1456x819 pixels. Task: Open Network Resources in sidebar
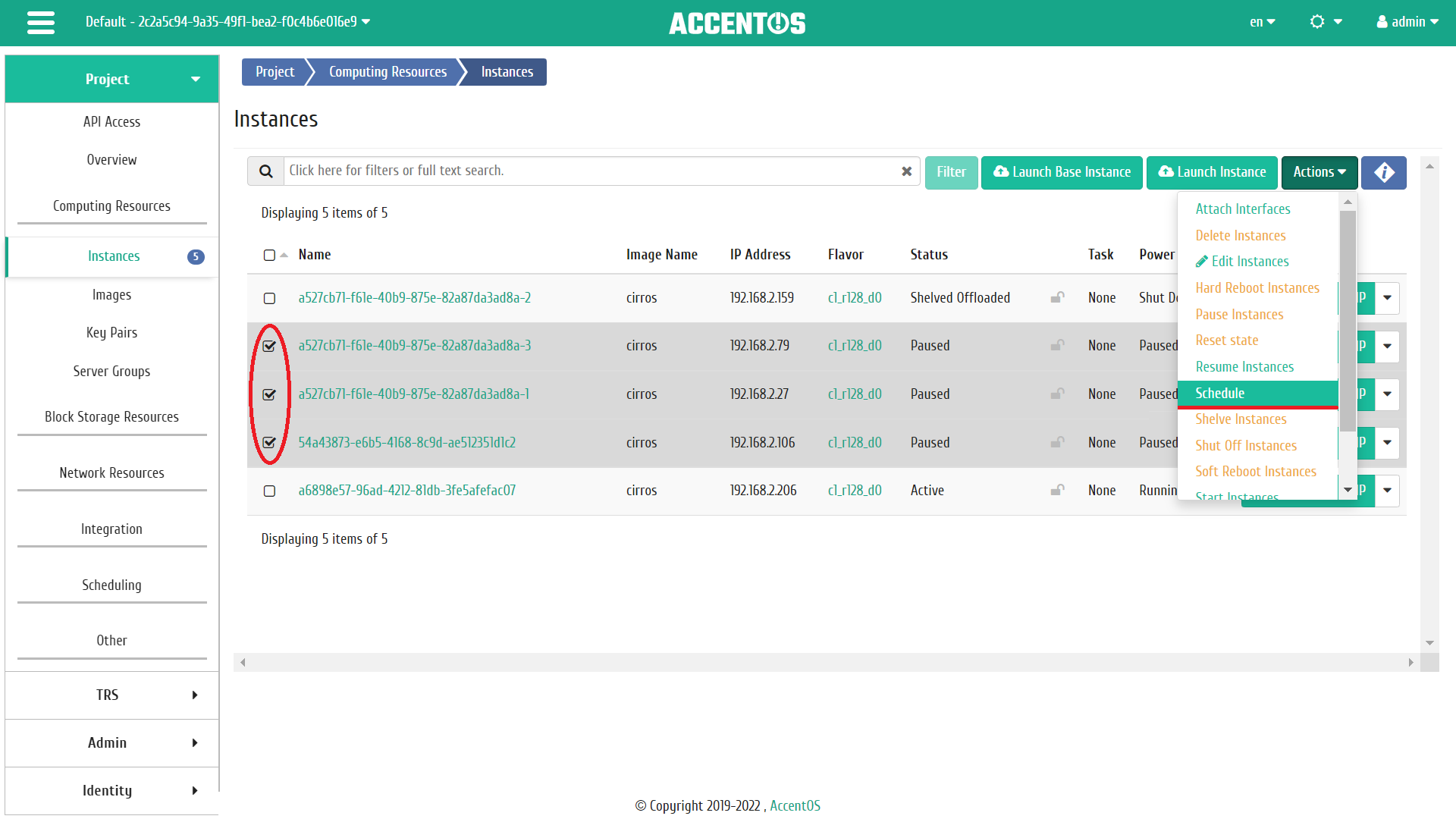pos(111,473)
